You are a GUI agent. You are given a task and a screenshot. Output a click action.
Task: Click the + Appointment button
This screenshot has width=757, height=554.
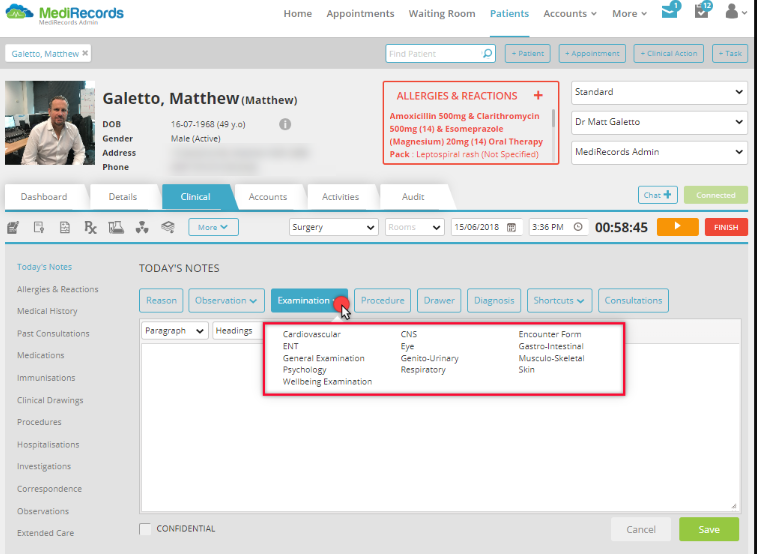coord(592,53)
